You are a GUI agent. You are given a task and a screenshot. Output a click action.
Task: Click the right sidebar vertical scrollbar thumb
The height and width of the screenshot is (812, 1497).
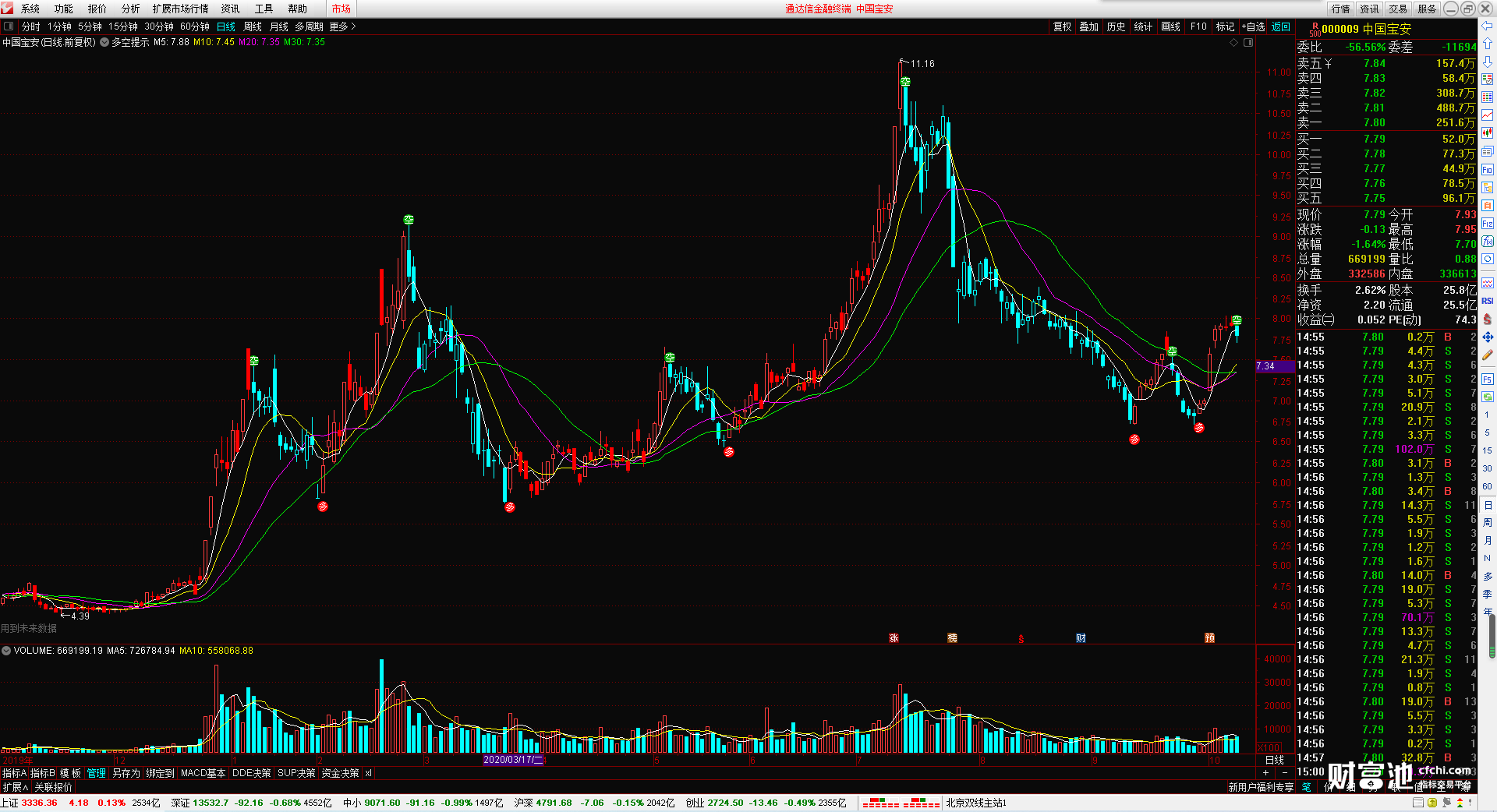coord(1492,637)
